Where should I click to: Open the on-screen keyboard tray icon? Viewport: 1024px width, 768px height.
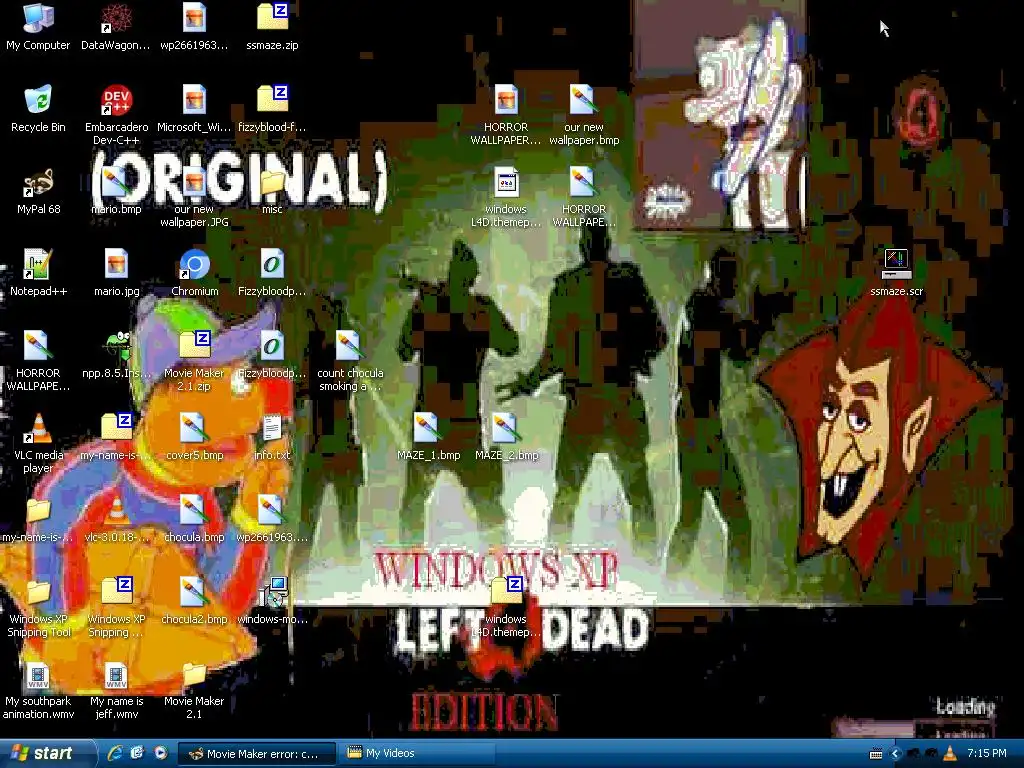click(876, 754)
